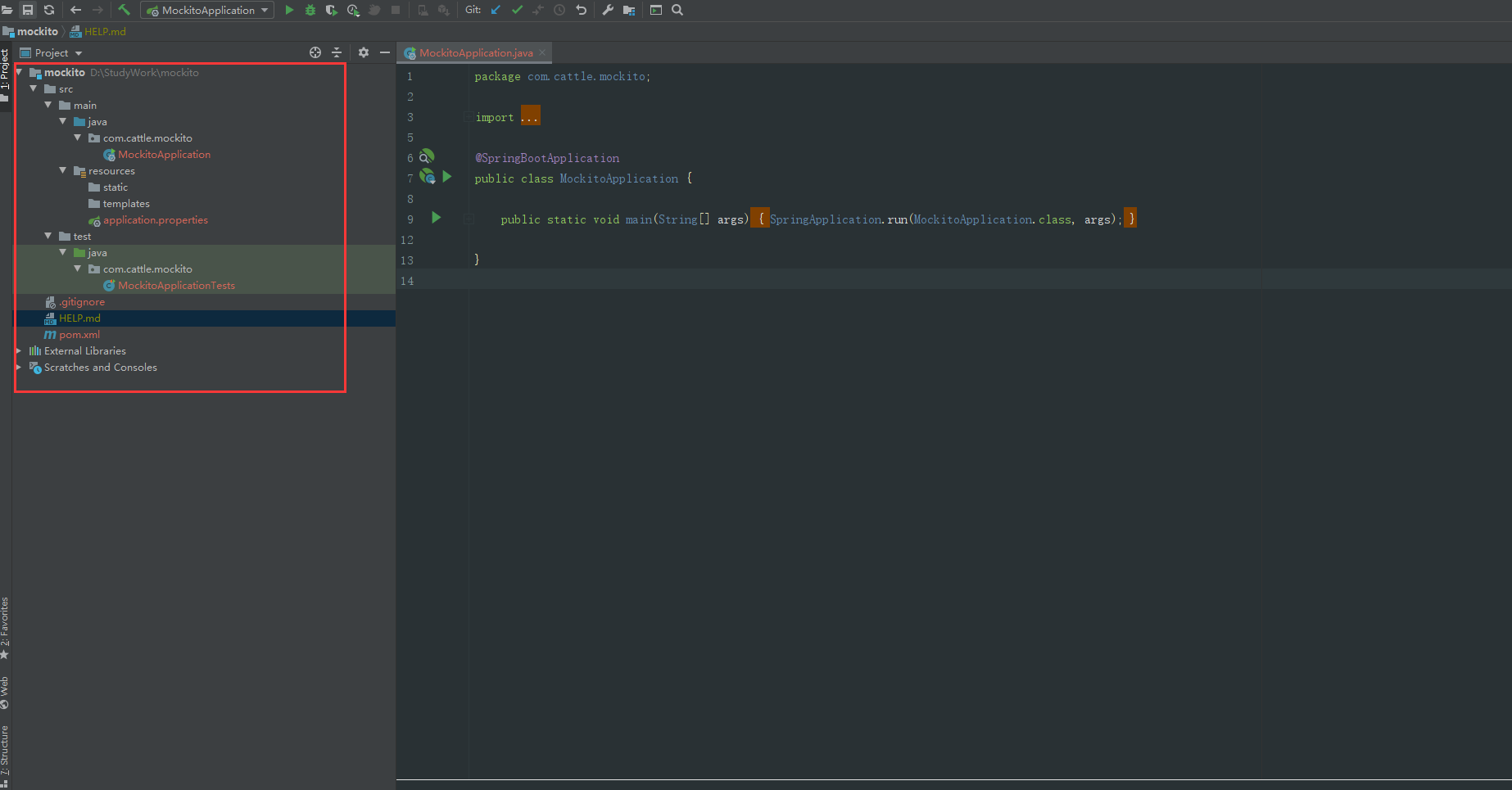Image resolution: width=1512 pixels, height=790 pixels.
Task: Click Git Commit green checkmark
Action: (517, 10)
